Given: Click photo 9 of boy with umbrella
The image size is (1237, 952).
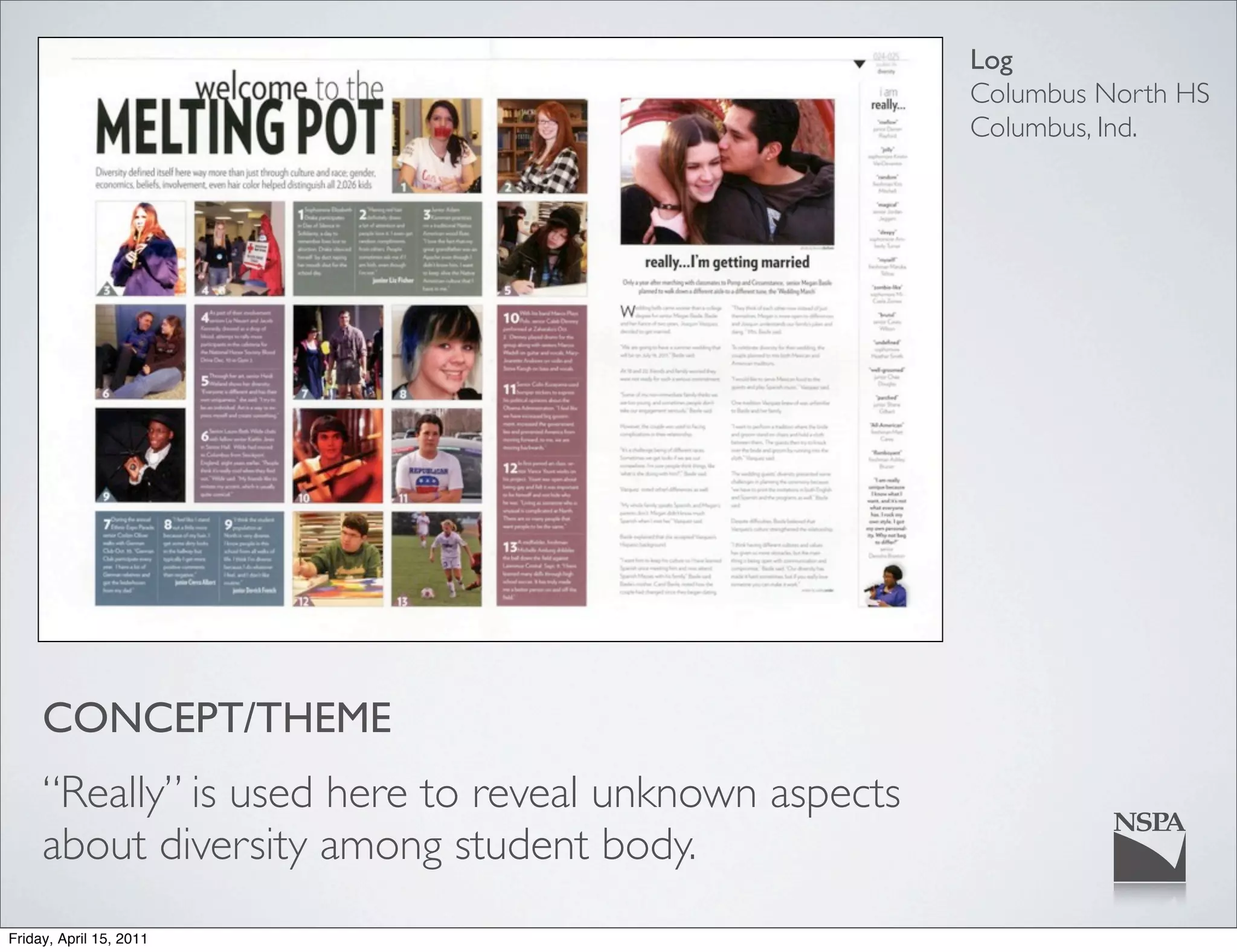Looking at the screenshot, I should 140,455.
